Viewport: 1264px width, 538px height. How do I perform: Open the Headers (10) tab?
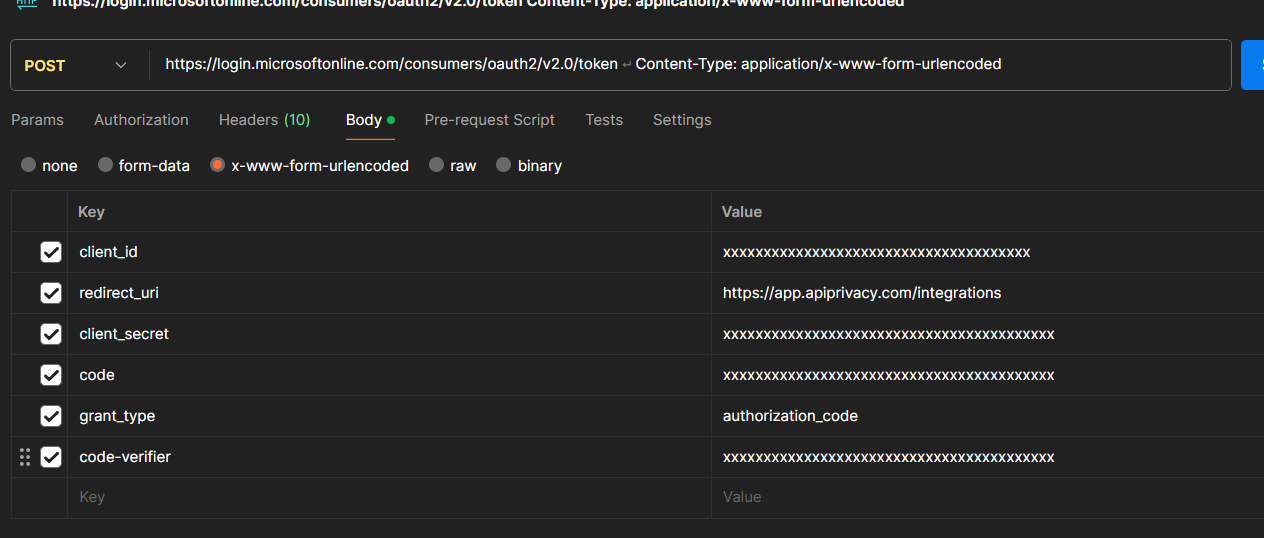(x=264, y=120)
